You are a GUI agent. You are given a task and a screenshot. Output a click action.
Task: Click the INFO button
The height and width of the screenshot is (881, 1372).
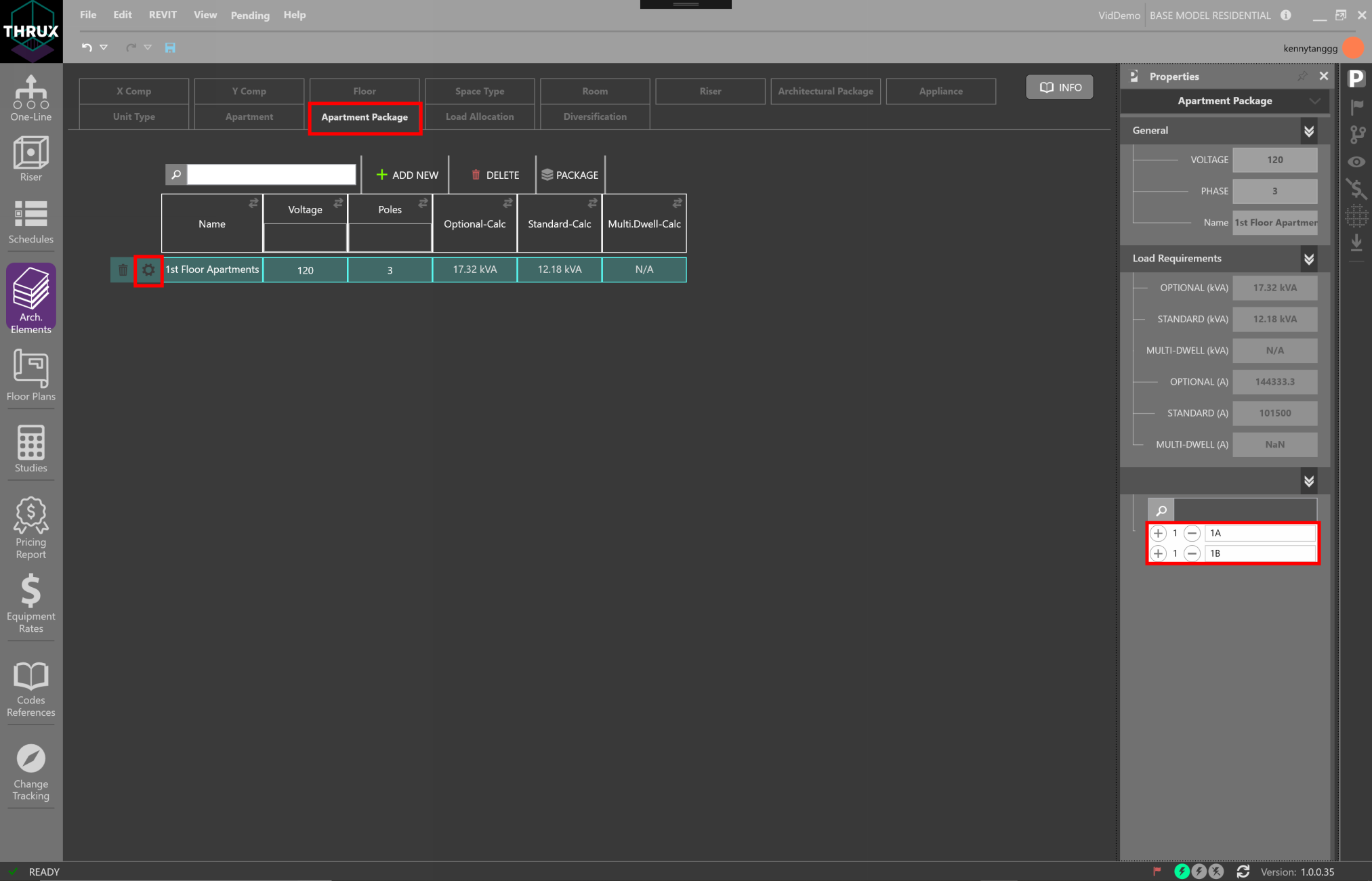[1060, 87]
